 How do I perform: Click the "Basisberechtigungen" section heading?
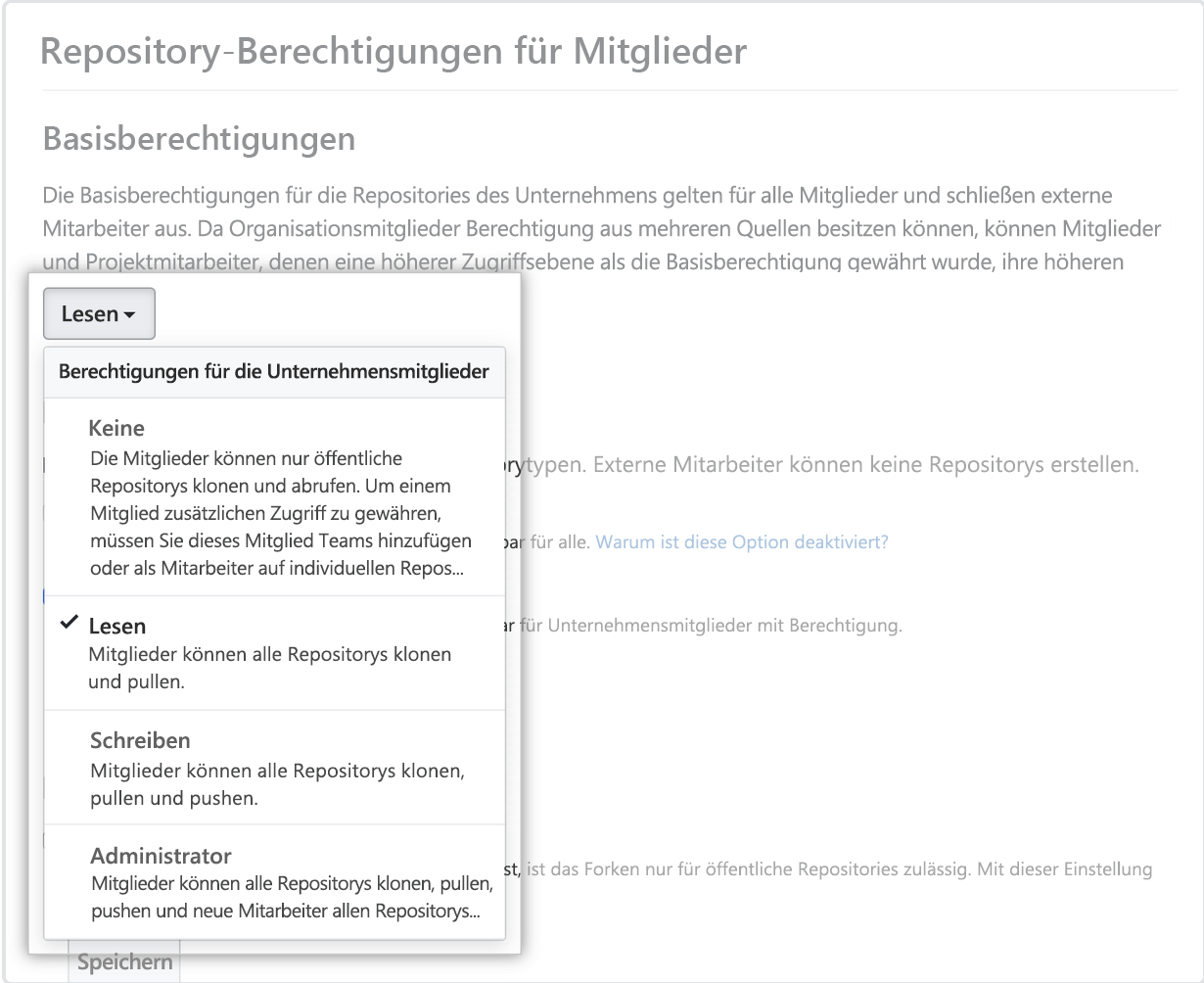click(x=197, y=139)
